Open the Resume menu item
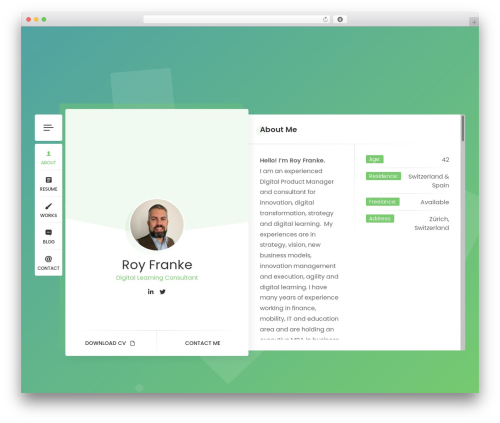The height and width of the screenshot is (423, 500). click(49, 184)
